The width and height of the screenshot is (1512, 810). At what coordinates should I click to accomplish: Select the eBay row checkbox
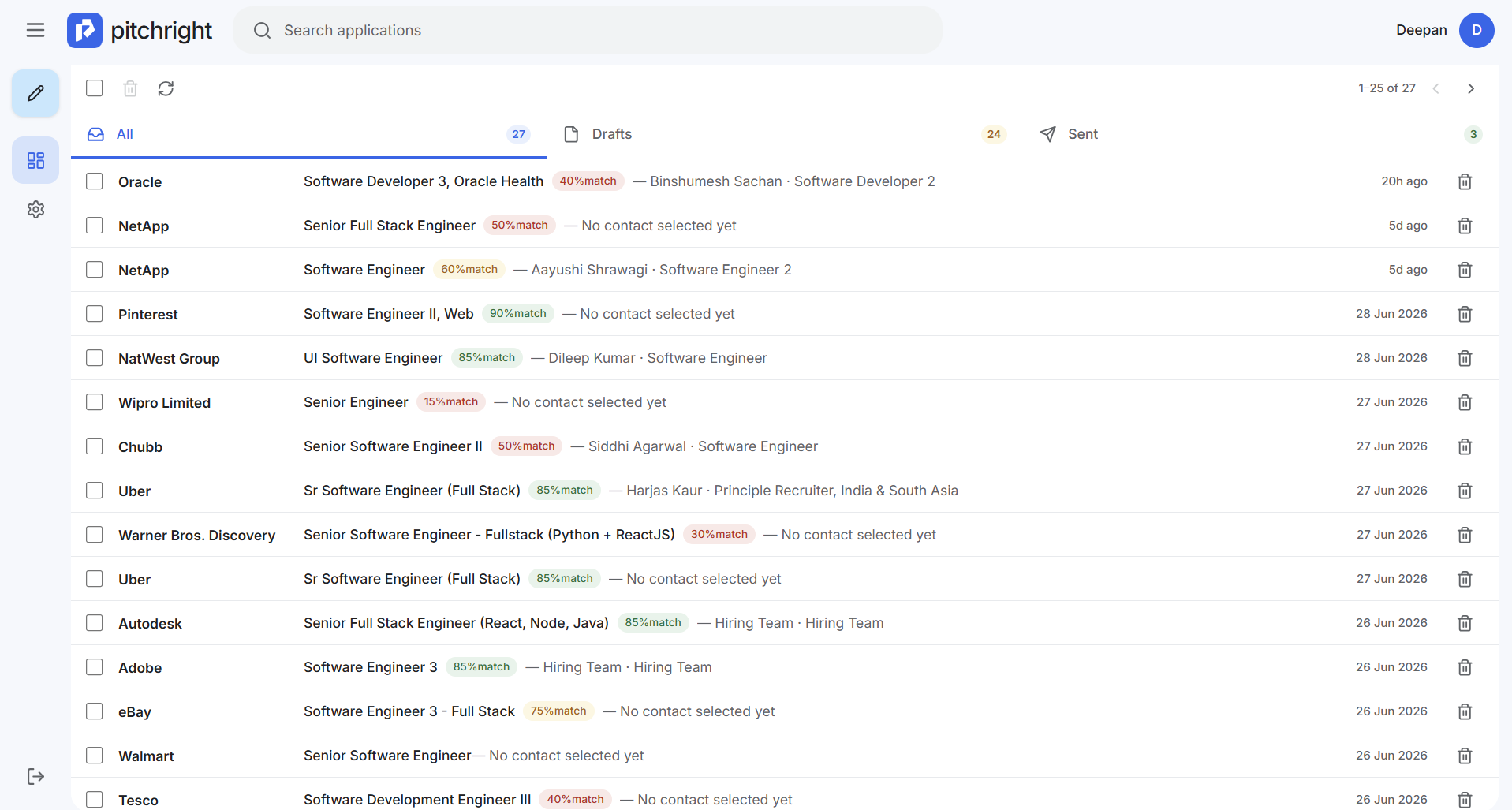pyautogui.click(x=95, y=711)
